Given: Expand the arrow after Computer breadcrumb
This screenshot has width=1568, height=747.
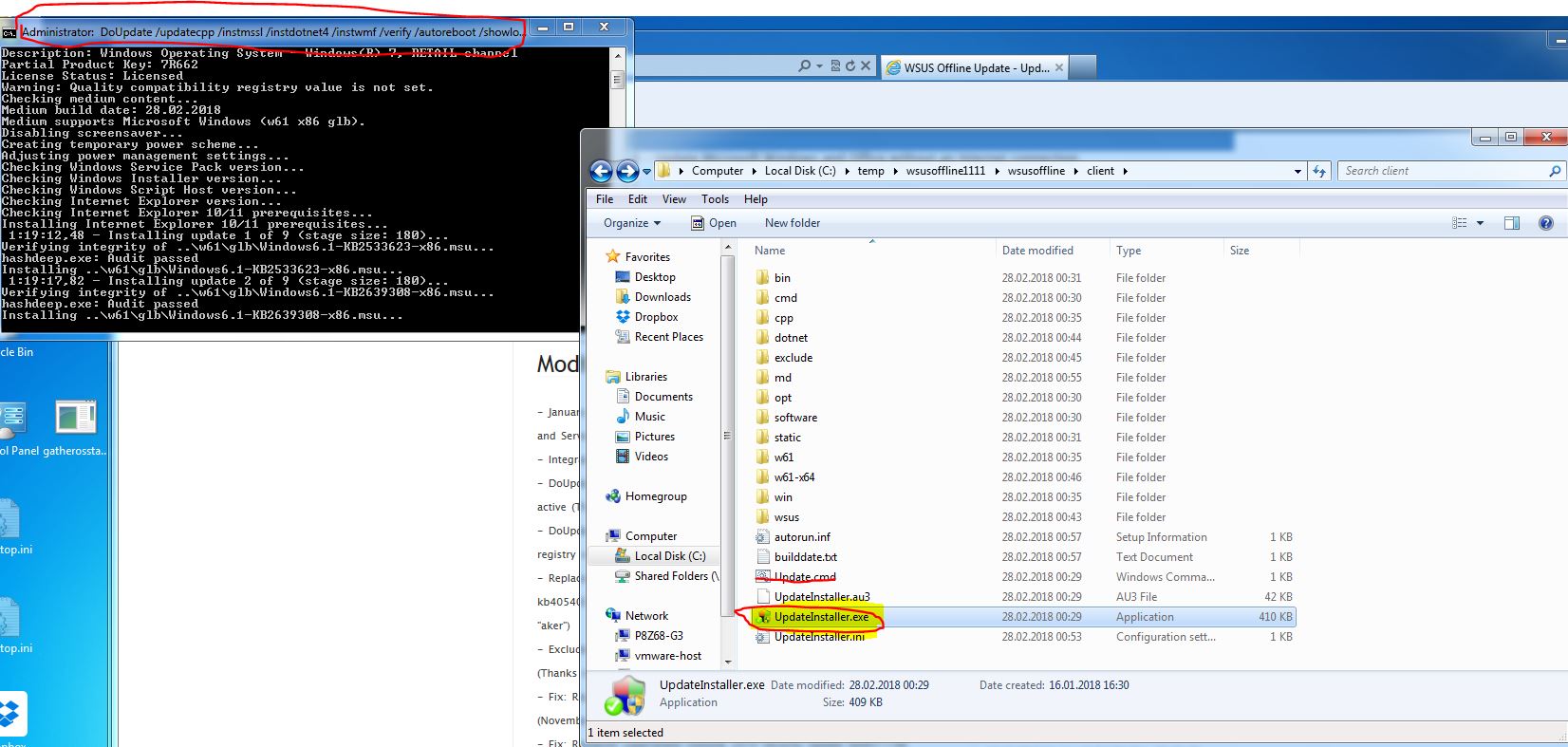Looking at the screenshot, I should (x=754, y=172).
